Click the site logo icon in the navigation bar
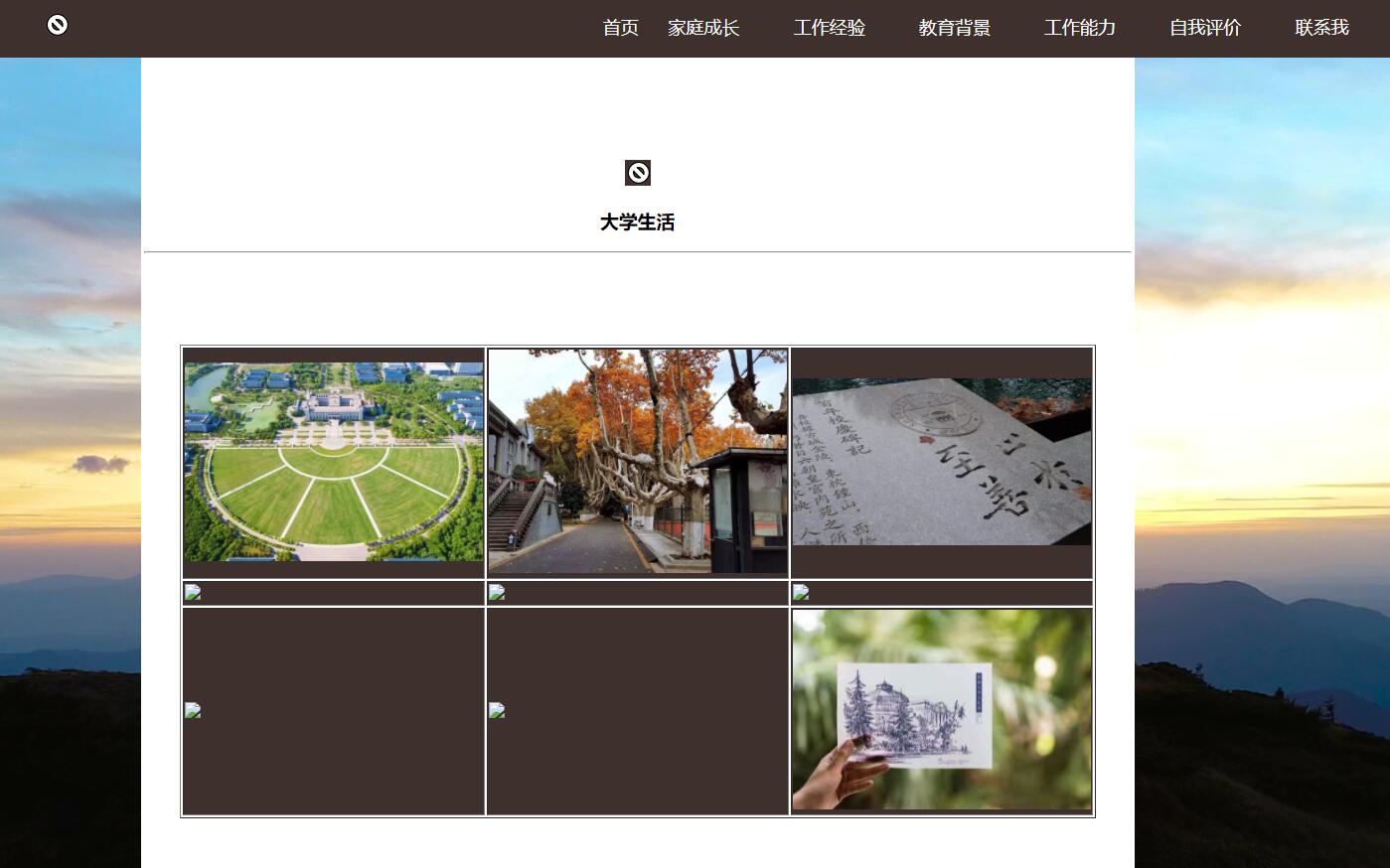The width and height of the screenshot is (1390, 868). (58, 25)
